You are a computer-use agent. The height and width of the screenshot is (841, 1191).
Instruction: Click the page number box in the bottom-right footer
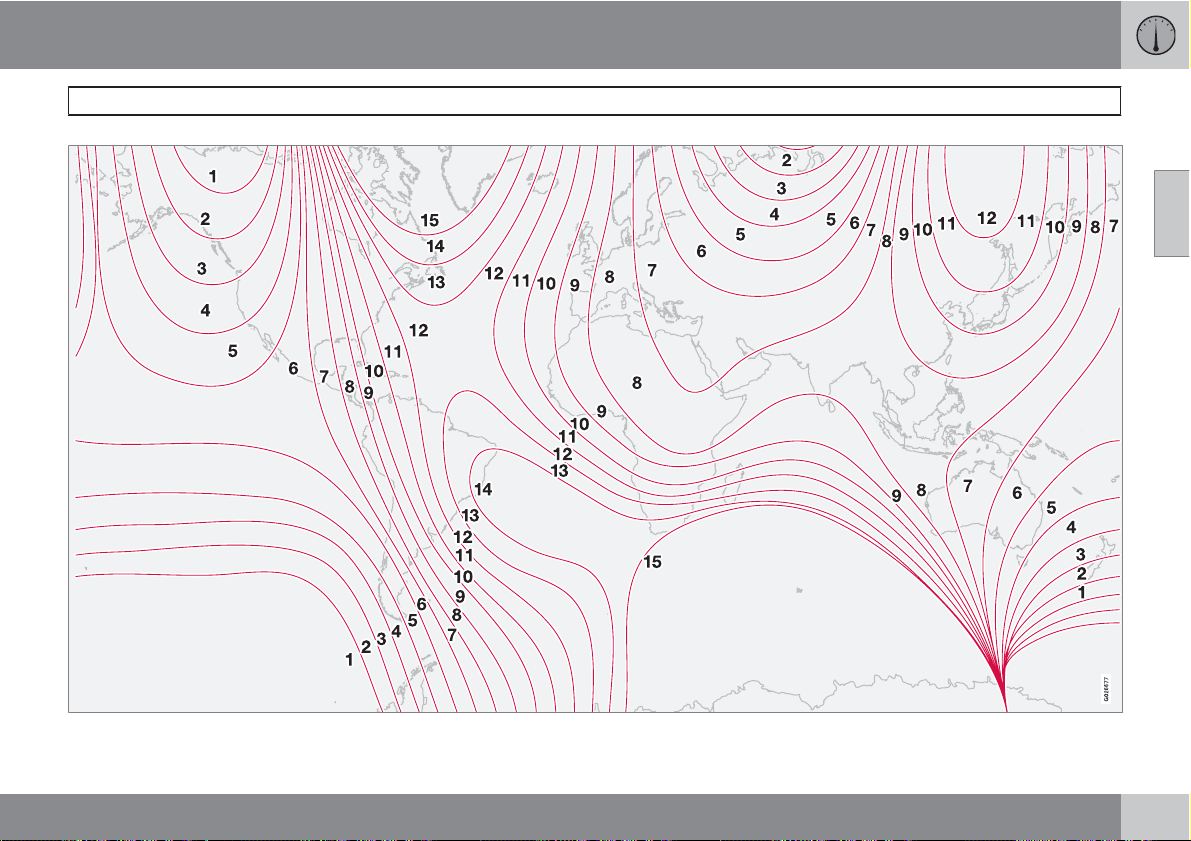pyautogui.click(x=1155, y=817)
